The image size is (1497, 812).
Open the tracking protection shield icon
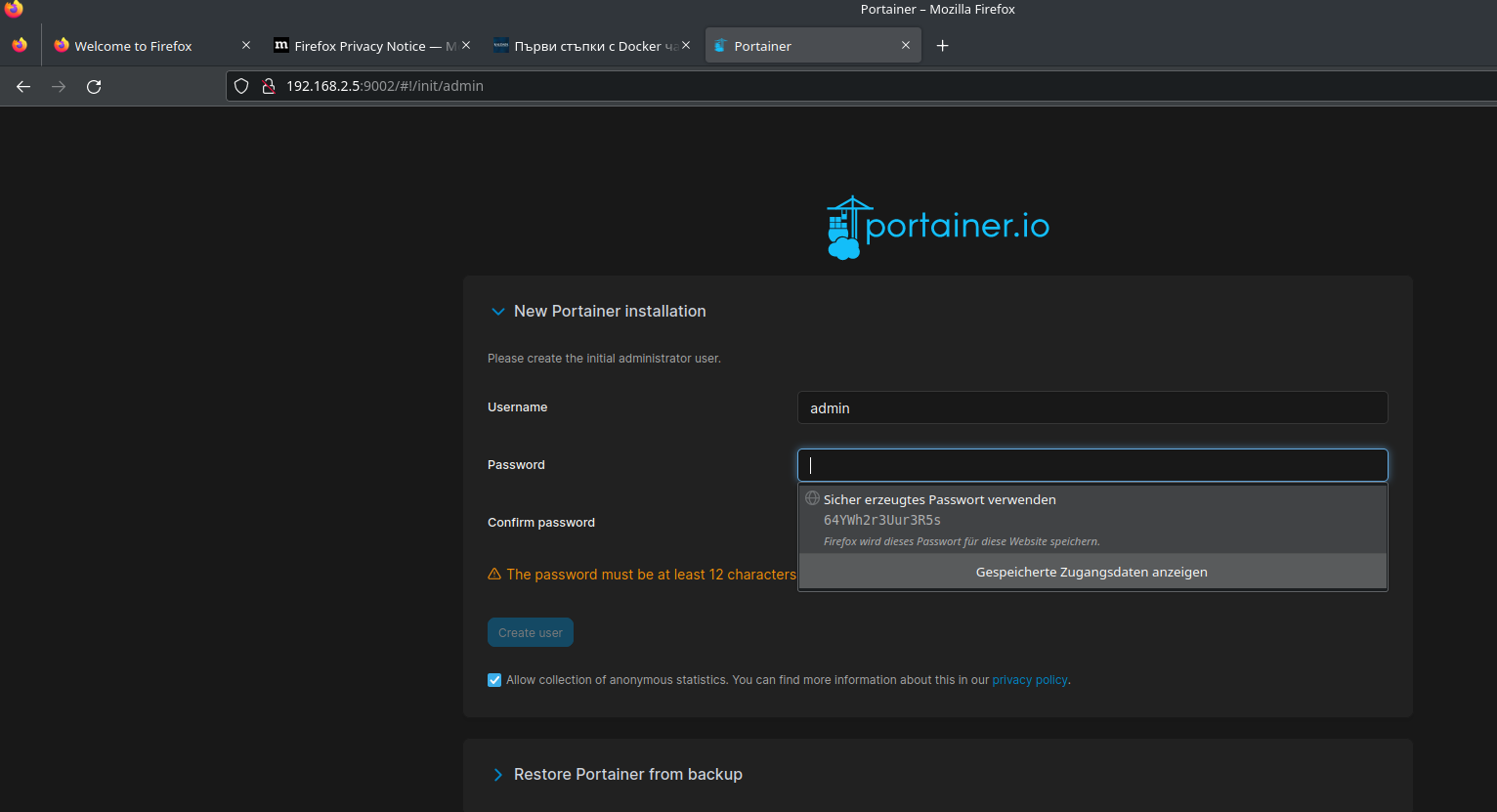click(241, 86)
